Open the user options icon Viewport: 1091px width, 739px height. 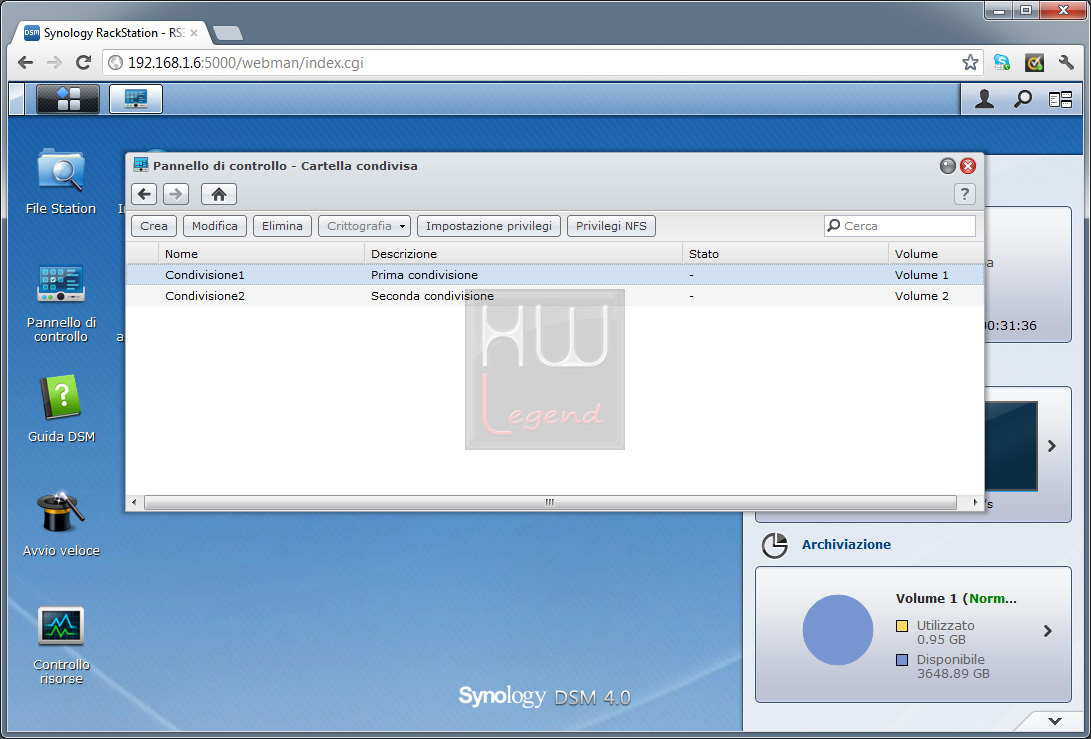[984, 100]
